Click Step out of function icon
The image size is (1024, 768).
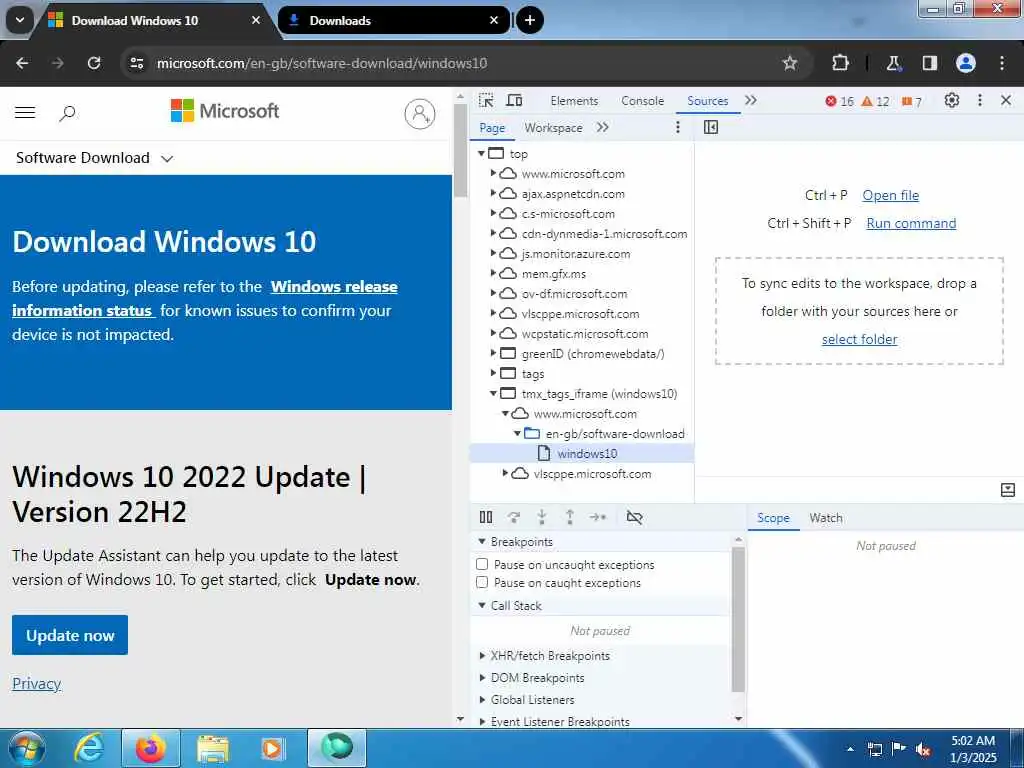(x=569, y=517)
